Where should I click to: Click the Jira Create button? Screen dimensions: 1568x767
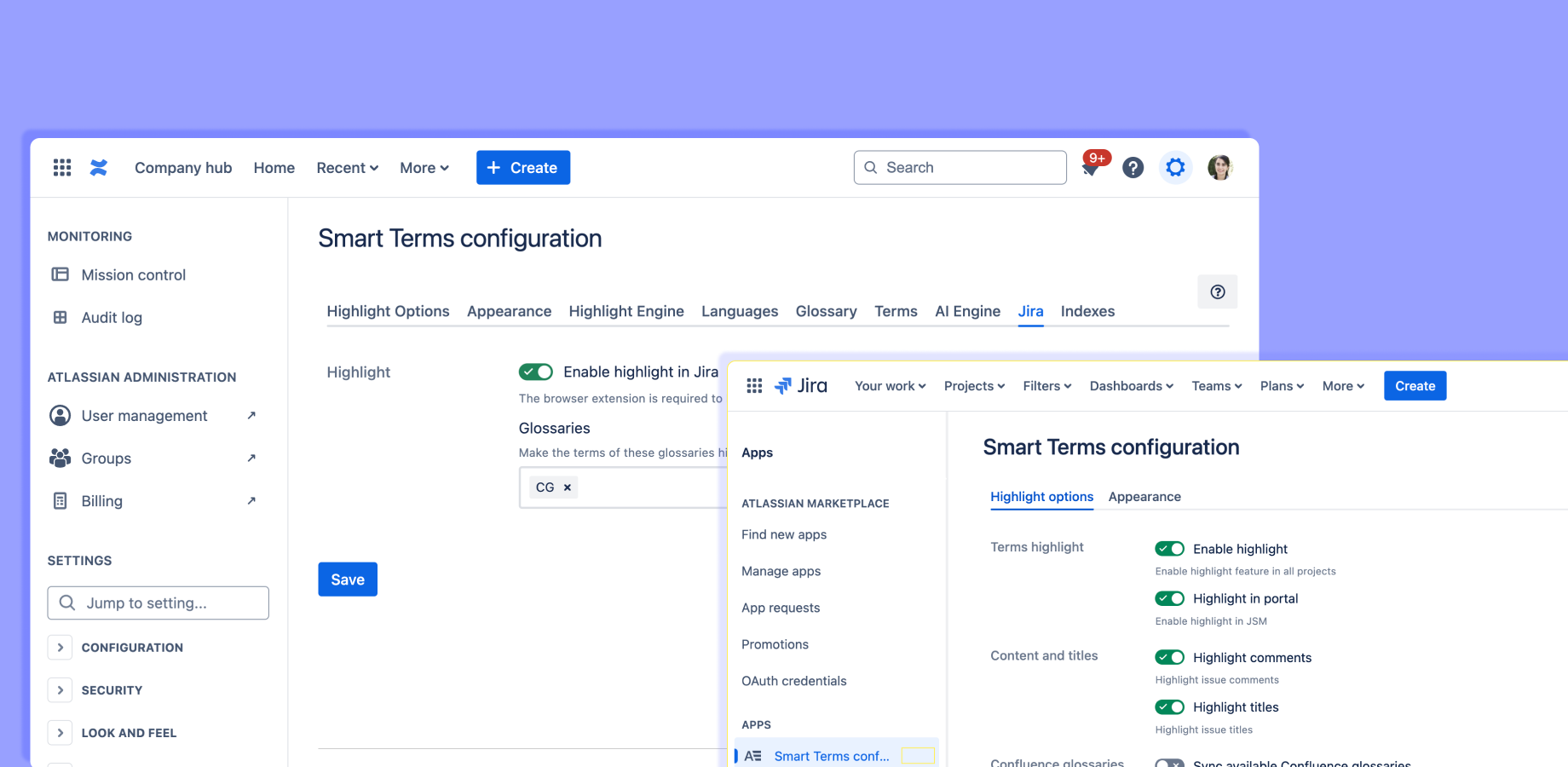tap(1415, 386)
